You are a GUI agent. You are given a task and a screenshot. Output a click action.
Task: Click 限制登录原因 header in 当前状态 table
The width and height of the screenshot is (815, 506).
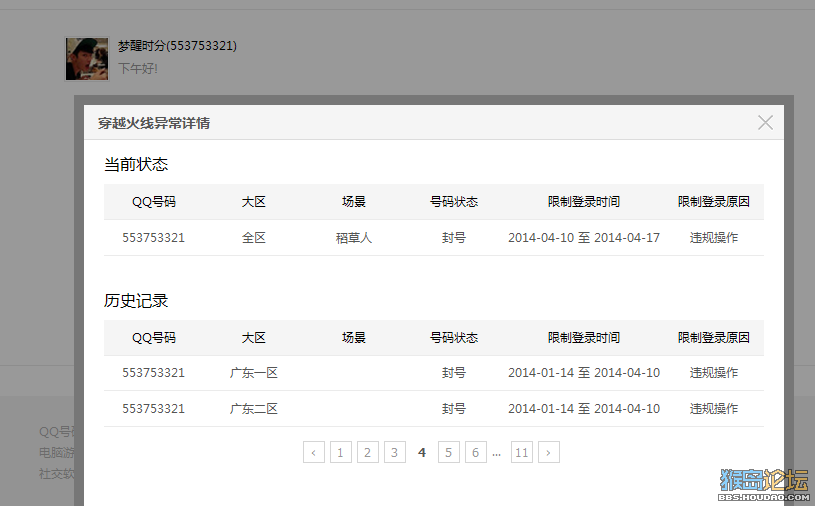pos(714,202)
